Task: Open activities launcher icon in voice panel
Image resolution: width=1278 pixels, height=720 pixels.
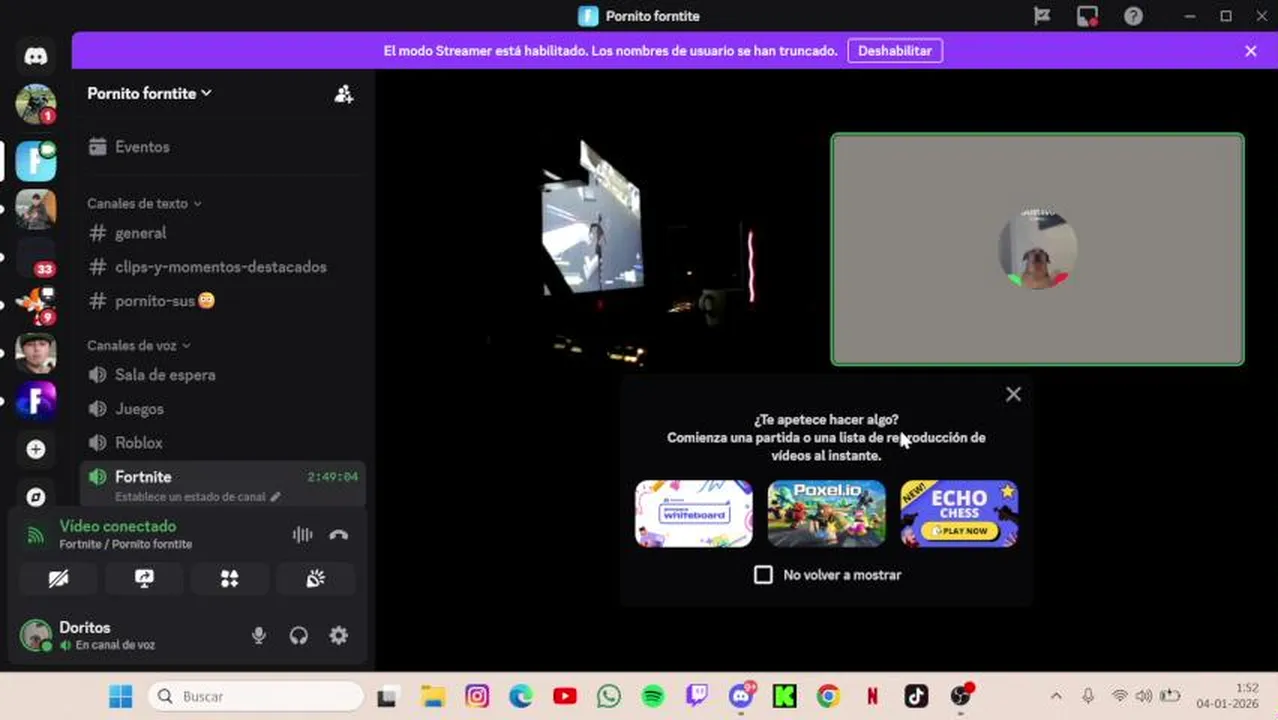Action: [x=230, y=579]
